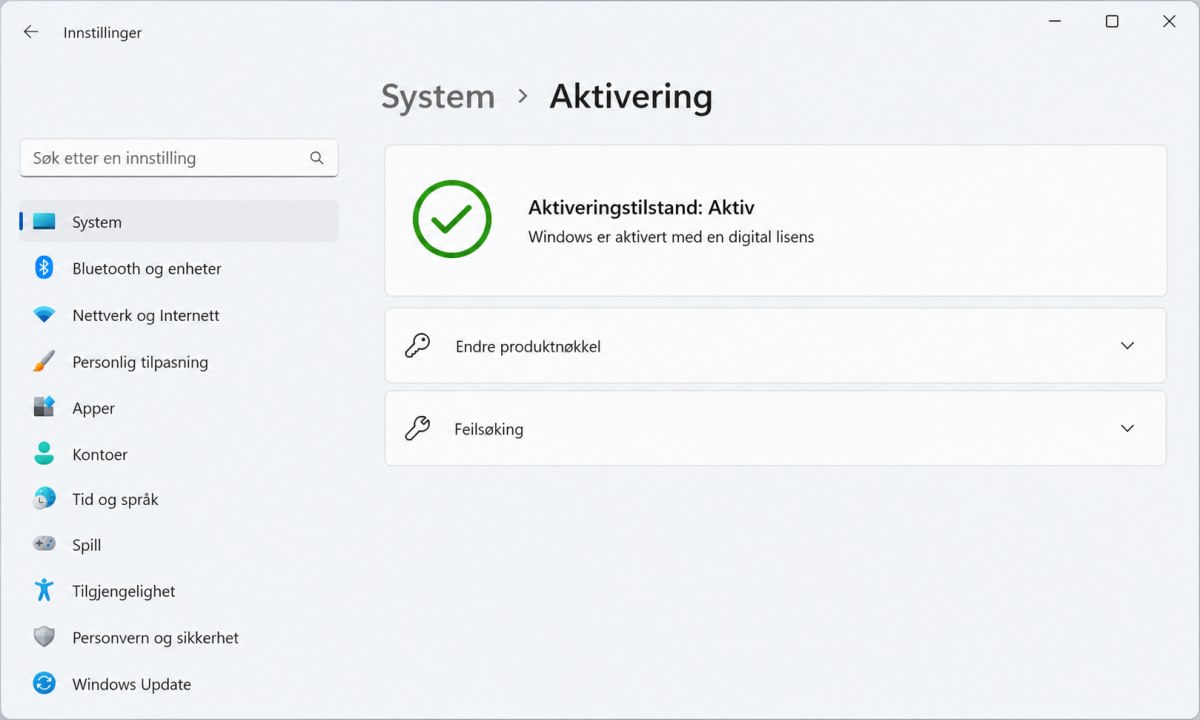
Task: Click the System monitor icon in sidebar
Action: click(44, 222)
